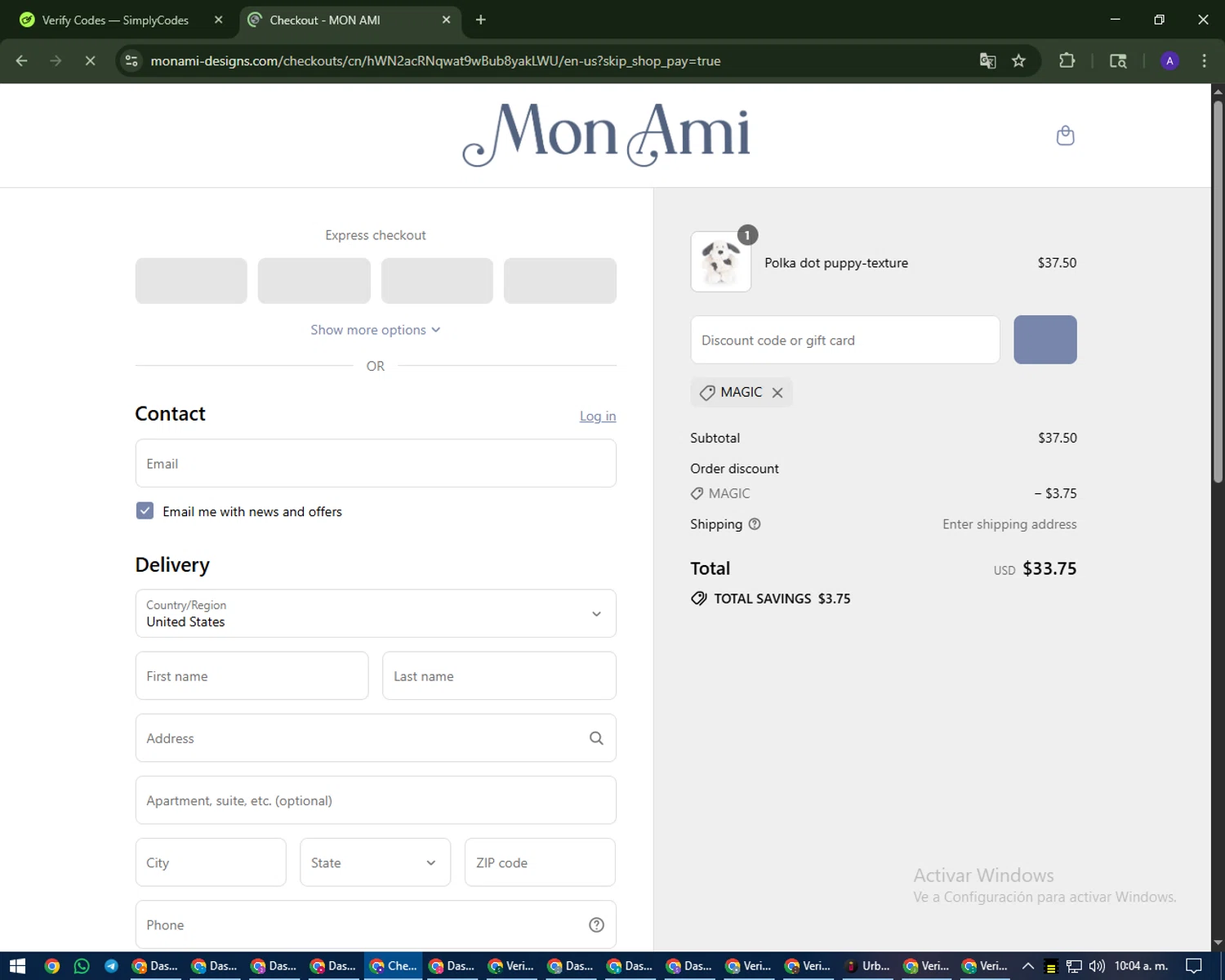This screenshot has height=980, width=1225.
Task: Close the Verify Codes tab
Action: click(x=218, y=20)
